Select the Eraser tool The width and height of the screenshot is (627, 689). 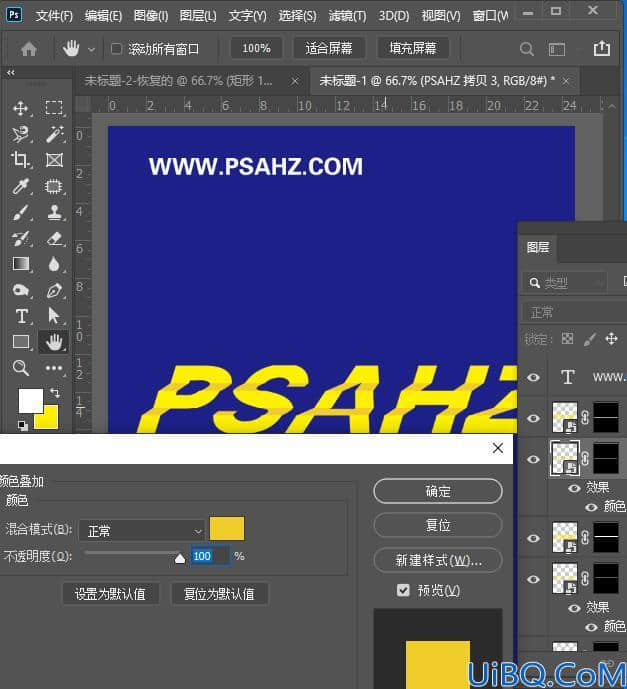click(54, 238)
